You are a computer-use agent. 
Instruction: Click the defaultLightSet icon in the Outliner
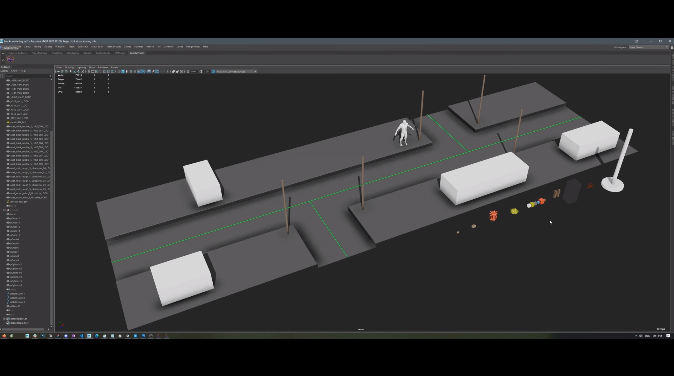8,319
